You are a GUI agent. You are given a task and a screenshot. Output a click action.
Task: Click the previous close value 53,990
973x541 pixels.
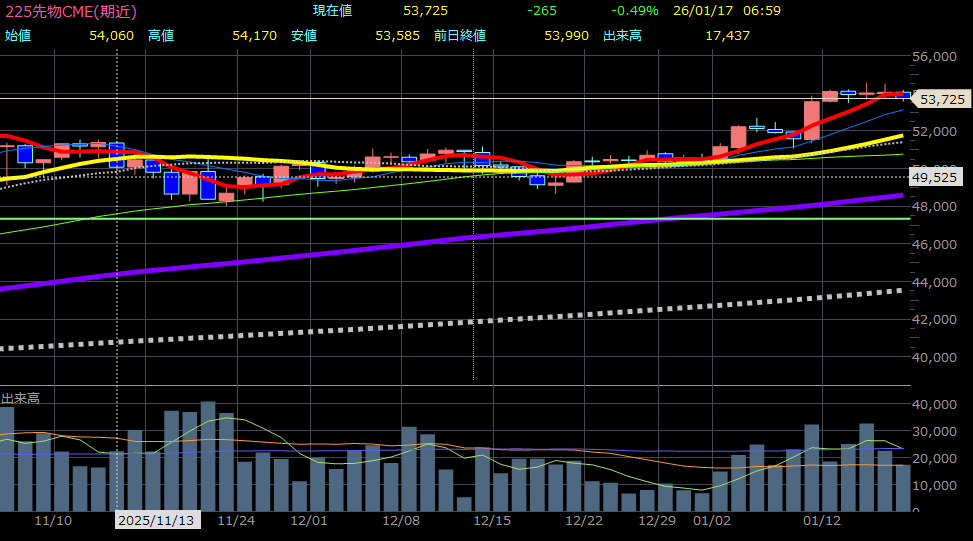tap(565, 35)
